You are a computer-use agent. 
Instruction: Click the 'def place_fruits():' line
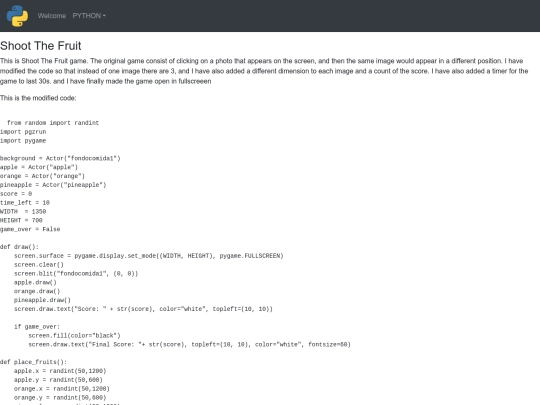(x=33, y=362)
